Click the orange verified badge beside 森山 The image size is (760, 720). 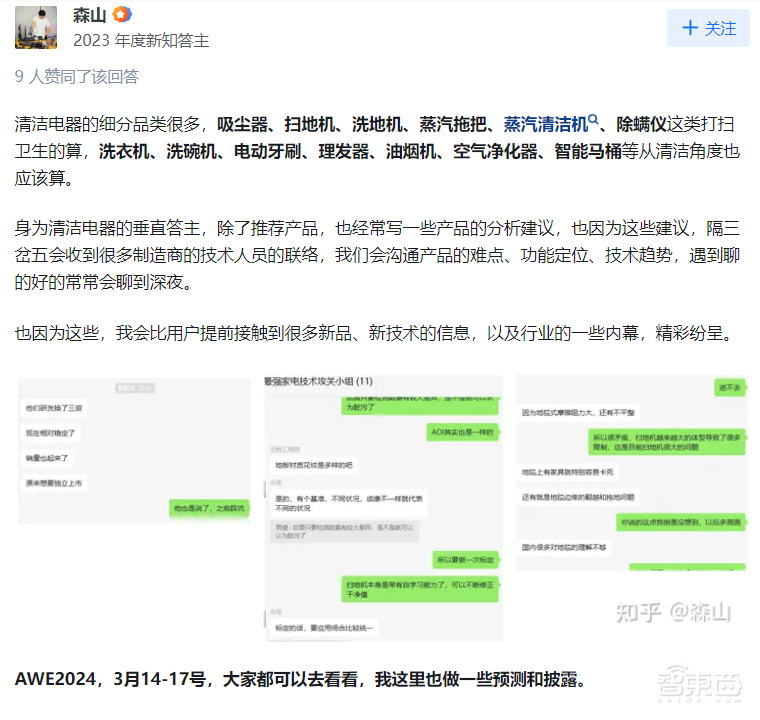click(x=122, y=15)
